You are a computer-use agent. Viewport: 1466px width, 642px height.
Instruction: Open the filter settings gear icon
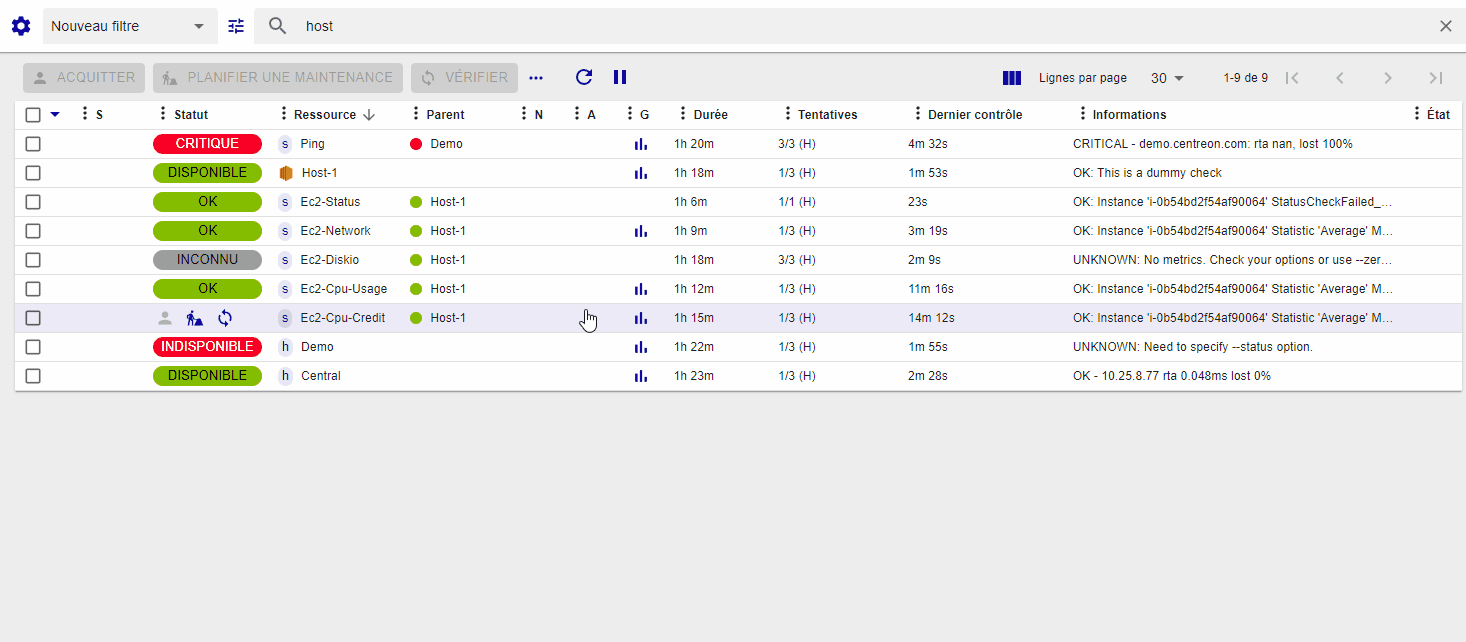[x=21, y=26]
